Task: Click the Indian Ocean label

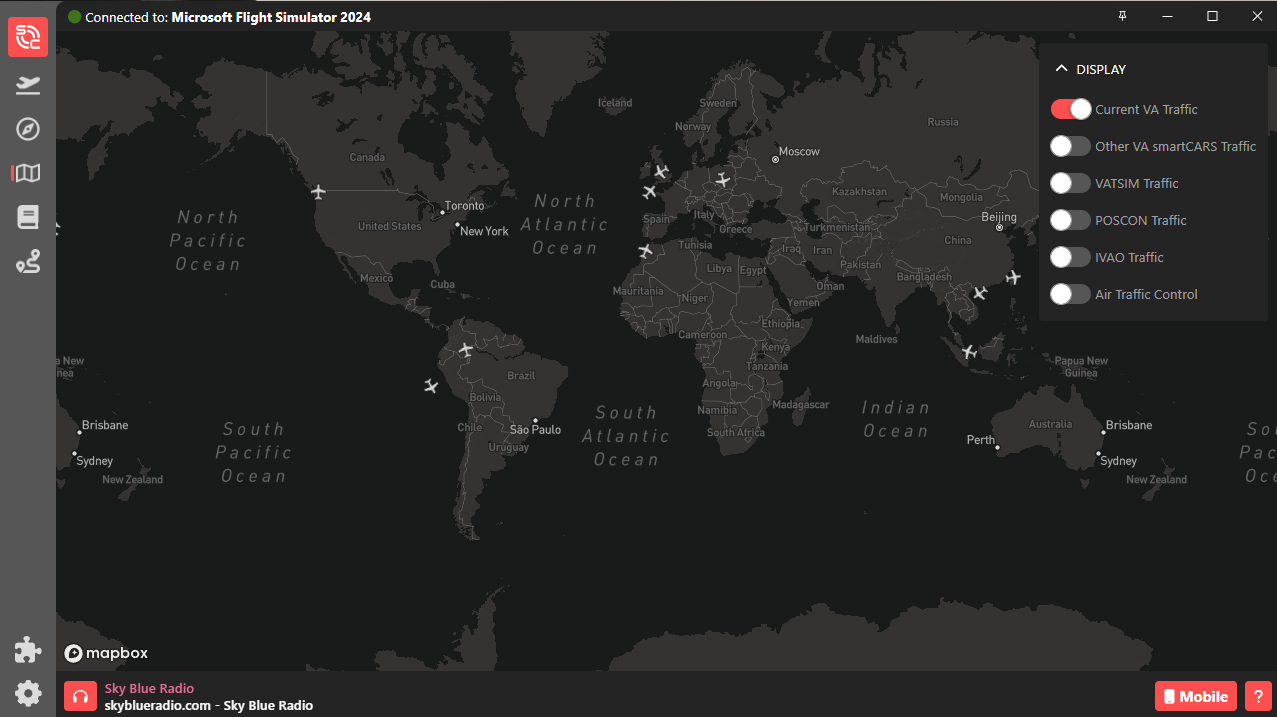Action: click(896, 419)
